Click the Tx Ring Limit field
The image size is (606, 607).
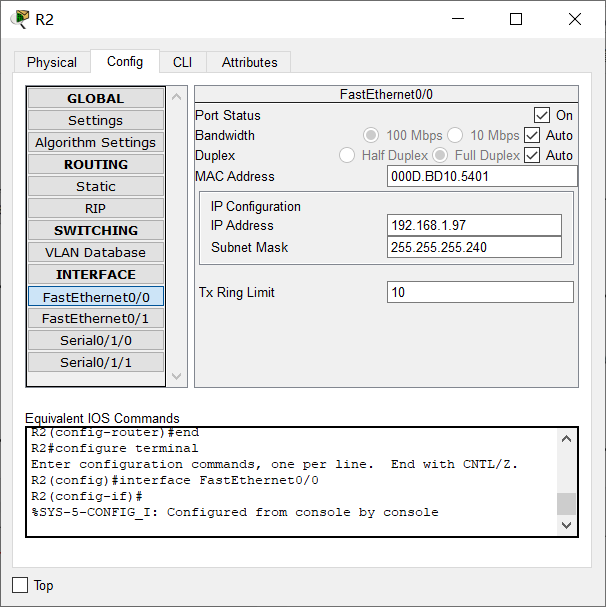(x=480, y=292)
